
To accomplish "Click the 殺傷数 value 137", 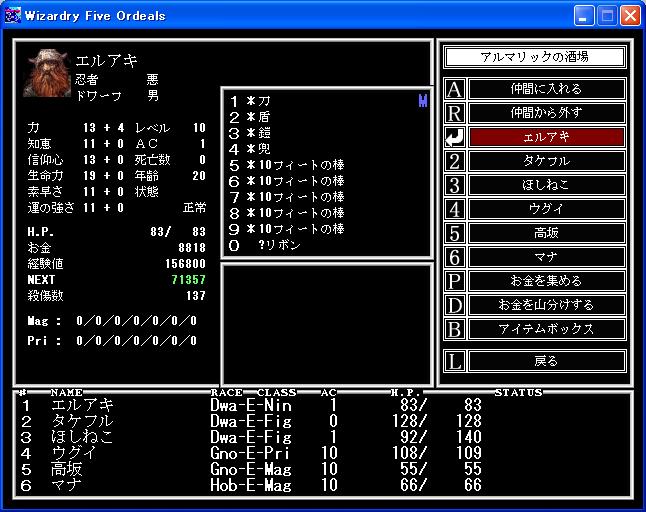I will coord(196,296).
